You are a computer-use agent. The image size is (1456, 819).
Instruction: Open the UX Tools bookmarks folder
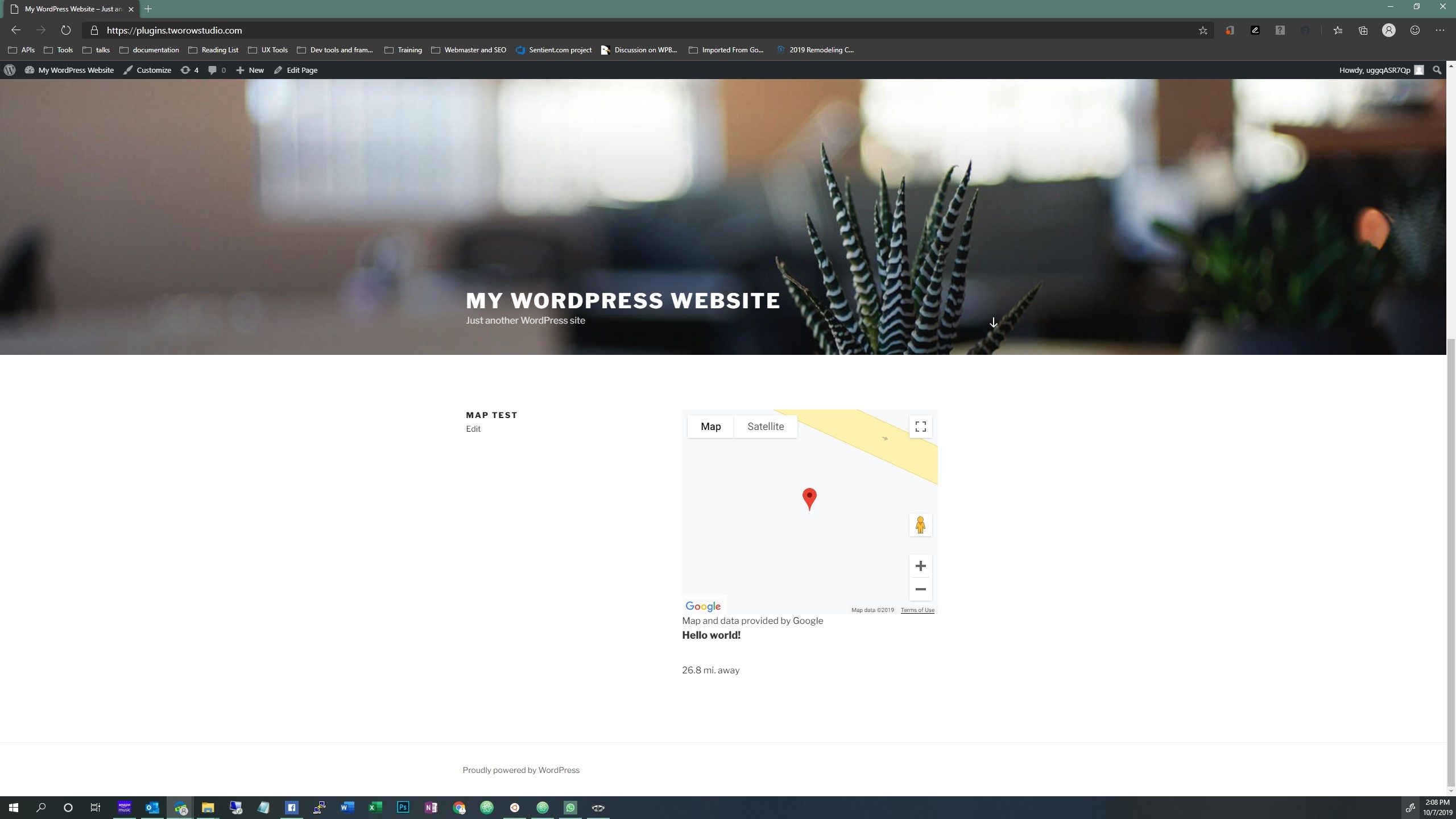268,50
